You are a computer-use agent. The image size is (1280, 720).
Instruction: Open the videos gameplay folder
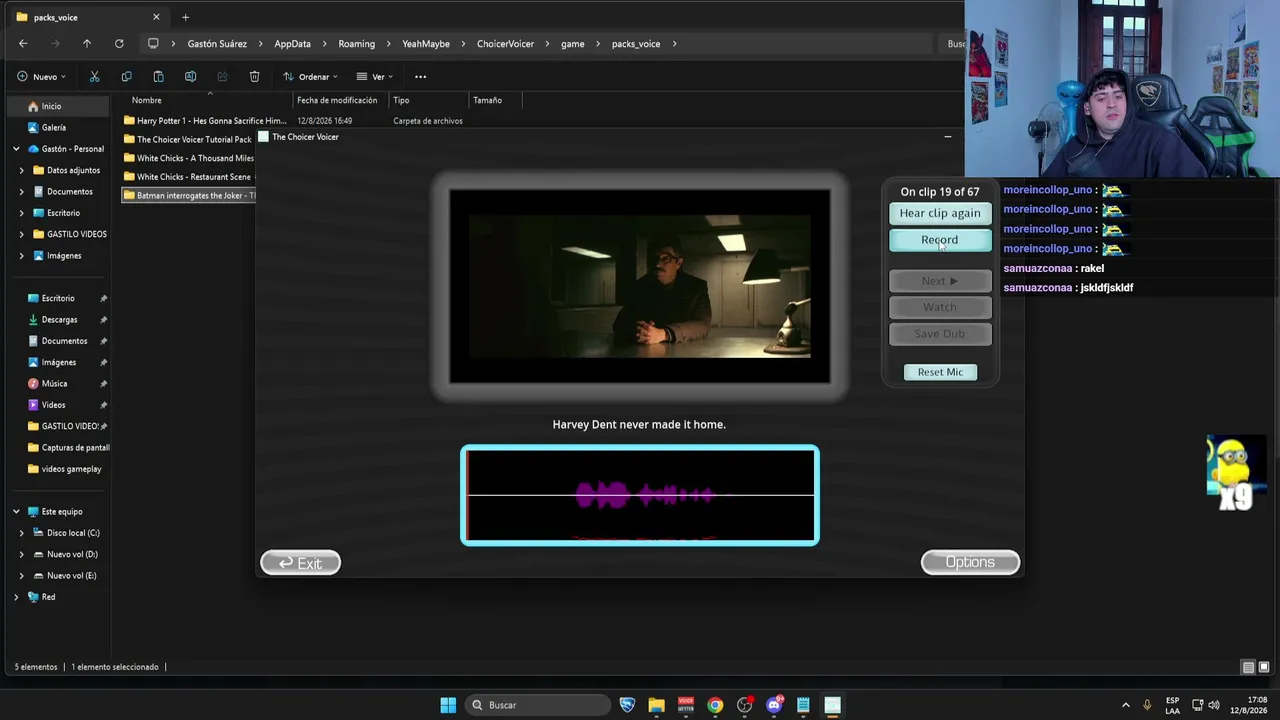[x=71, y=469]
